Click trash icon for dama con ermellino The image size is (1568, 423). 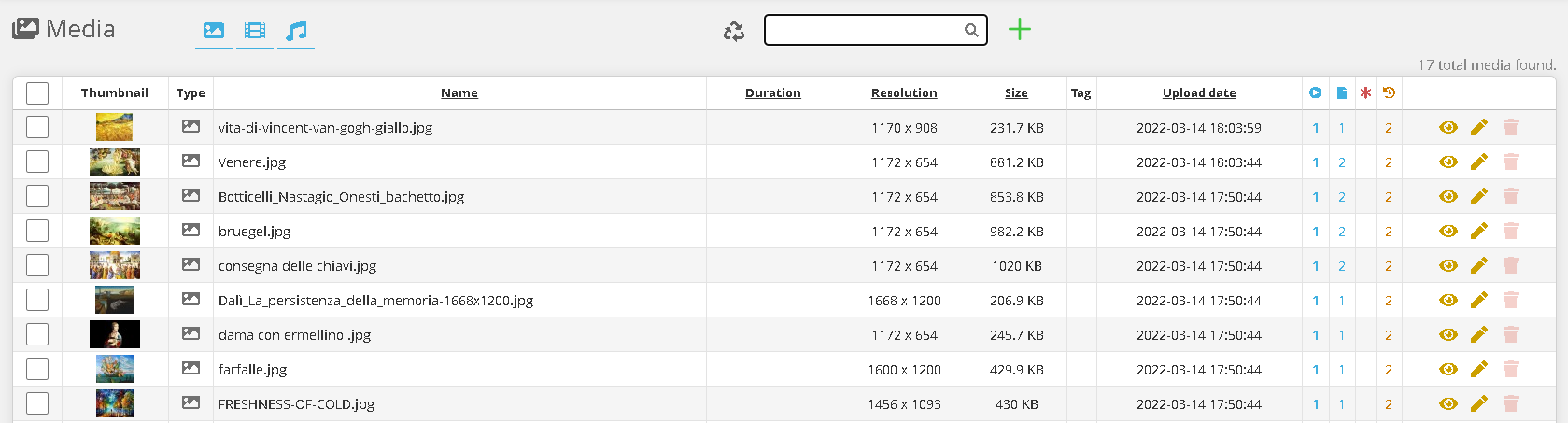point(1511,335)
